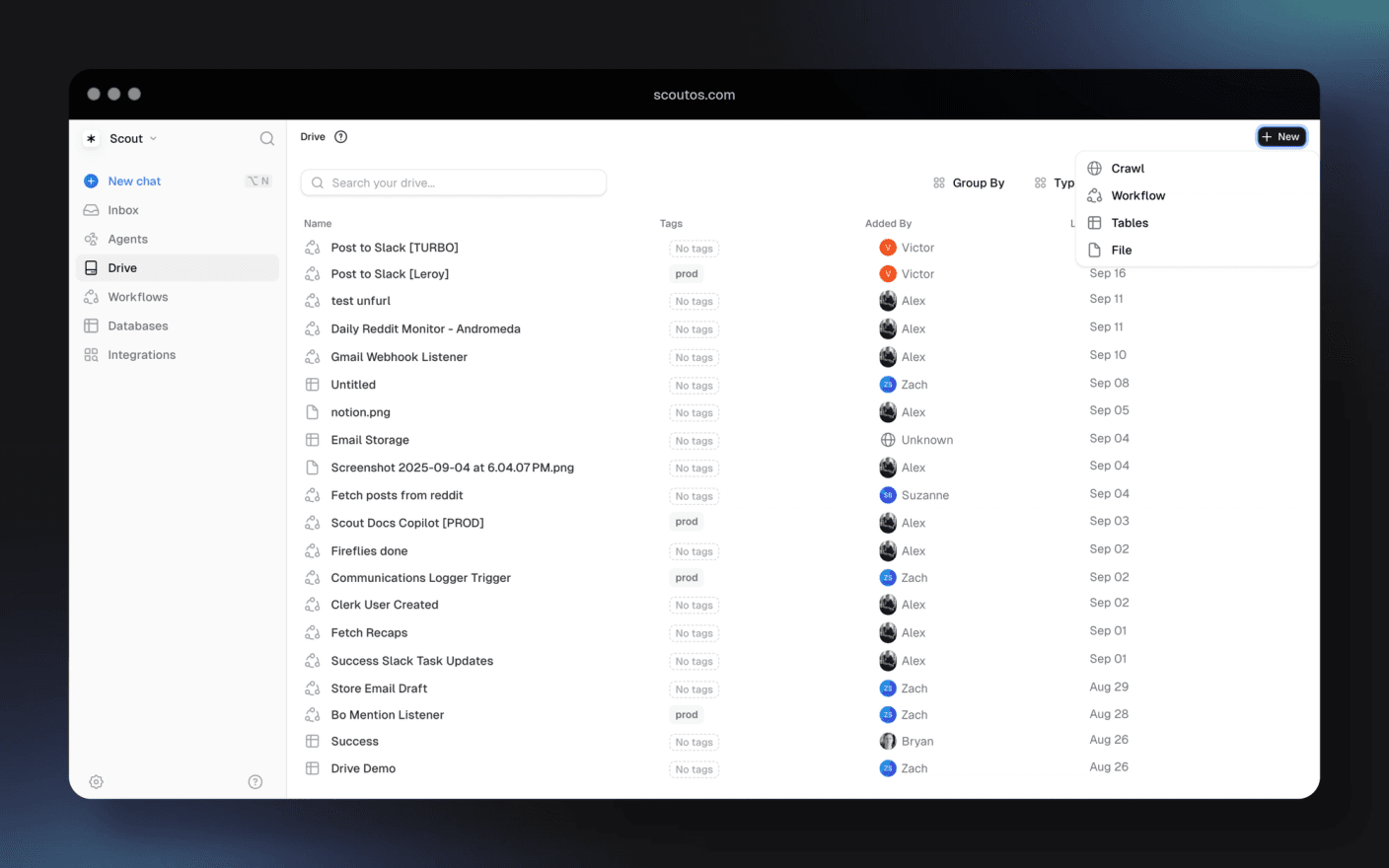The width and height of the screenshot is (1389, 868).
Task: Click workflow icon of Fetch posts from reddit
Action: 313,495
